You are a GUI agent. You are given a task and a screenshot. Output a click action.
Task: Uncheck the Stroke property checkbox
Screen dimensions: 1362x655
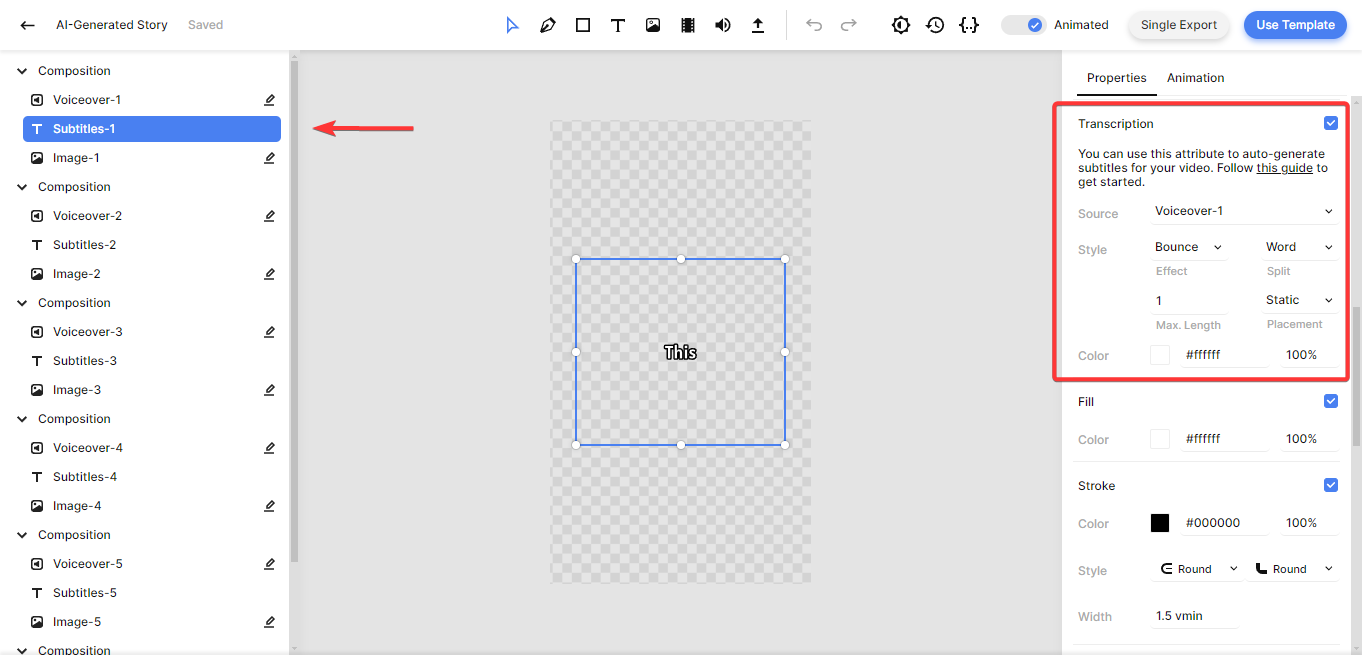pyautogui.click(x=1330, y=485)
